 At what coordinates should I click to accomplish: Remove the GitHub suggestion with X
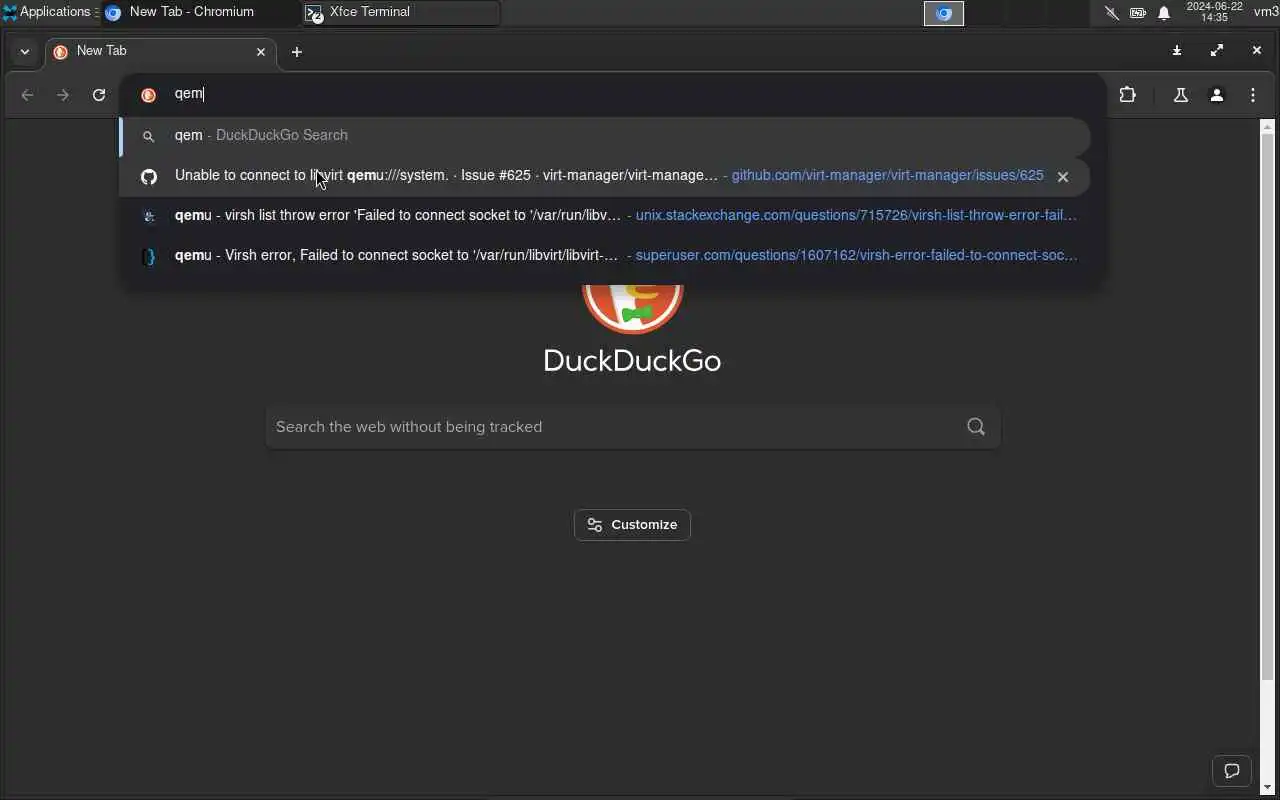coord(1063,177)
